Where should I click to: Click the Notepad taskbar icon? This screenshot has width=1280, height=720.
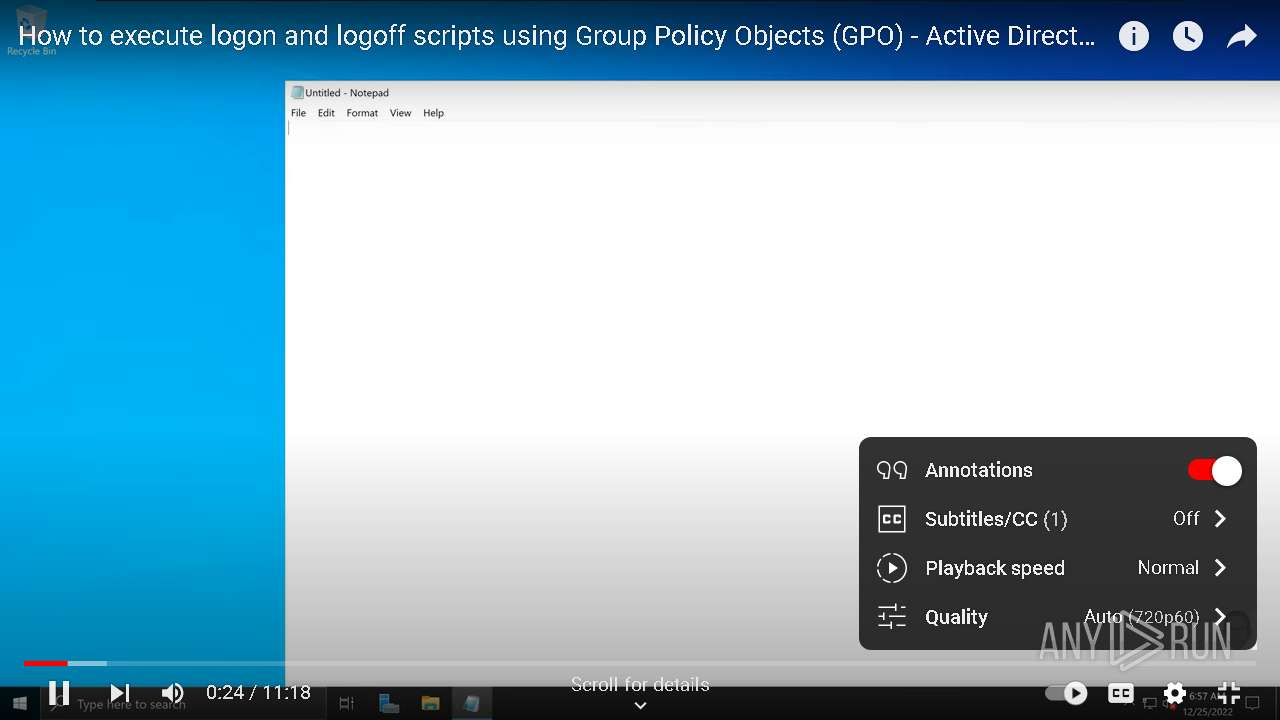[x=471, y=704]
